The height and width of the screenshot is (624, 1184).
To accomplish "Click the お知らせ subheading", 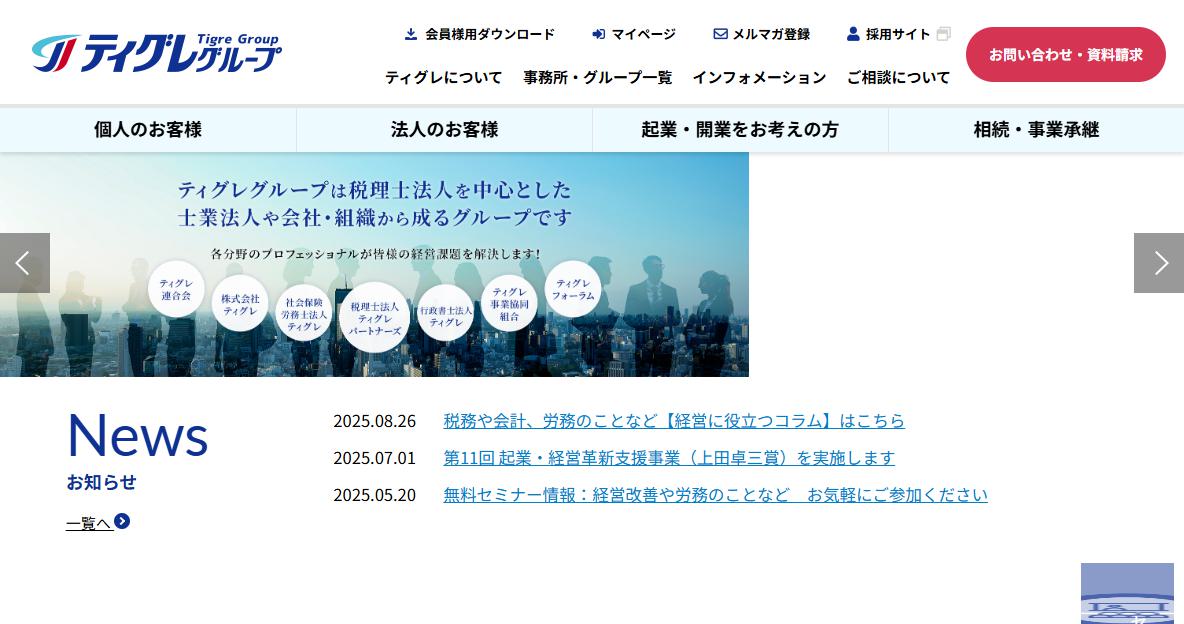I will point(101,482).
